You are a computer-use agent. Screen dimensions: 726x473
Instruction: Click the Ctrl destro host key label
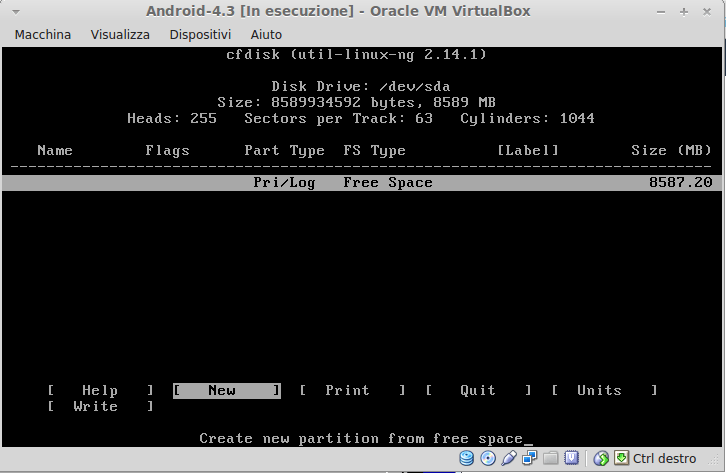click(664, 458)
